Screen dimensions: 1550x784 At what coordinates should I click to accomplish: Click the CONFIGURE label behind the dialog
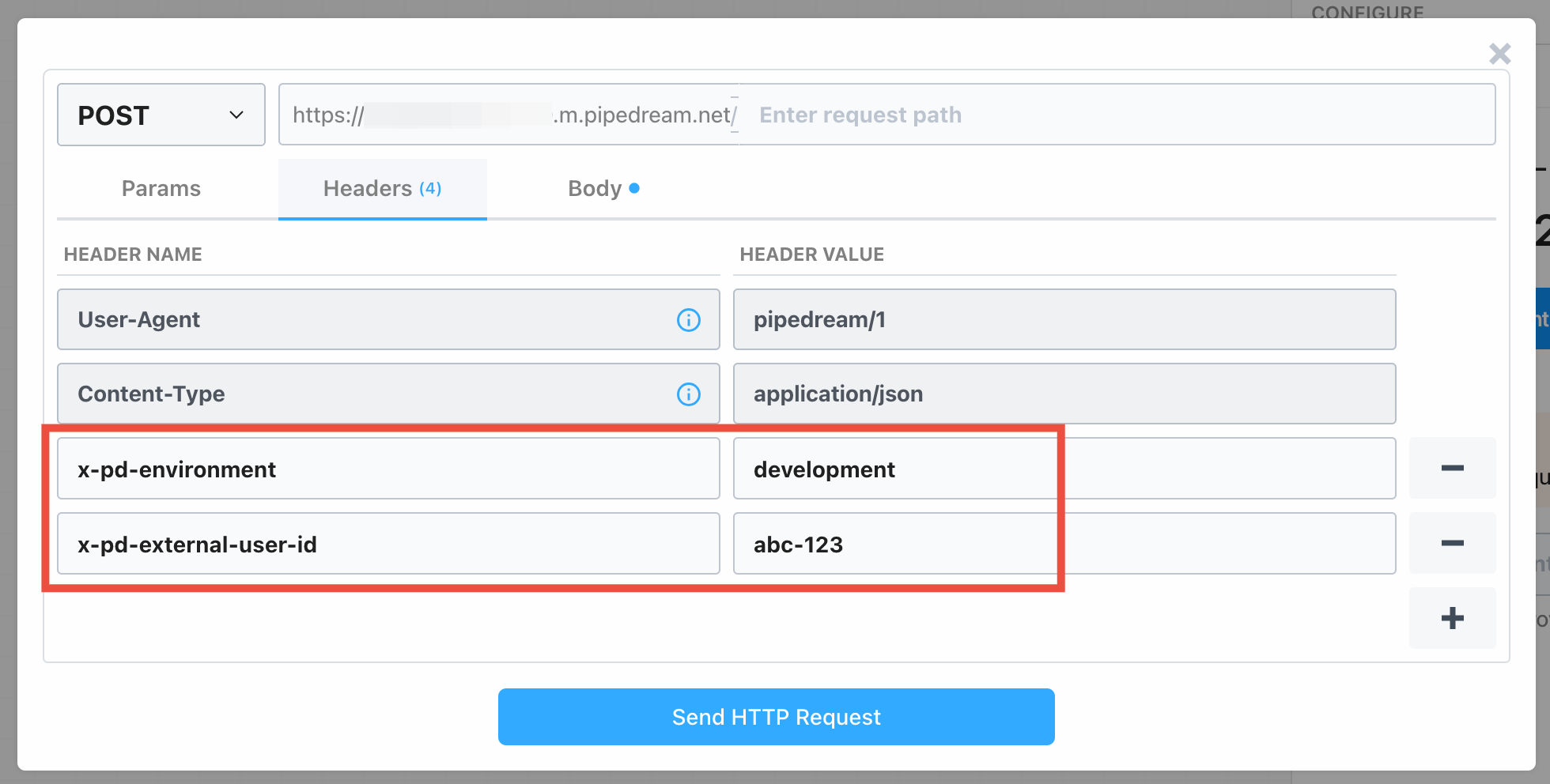pos(1367,13)
